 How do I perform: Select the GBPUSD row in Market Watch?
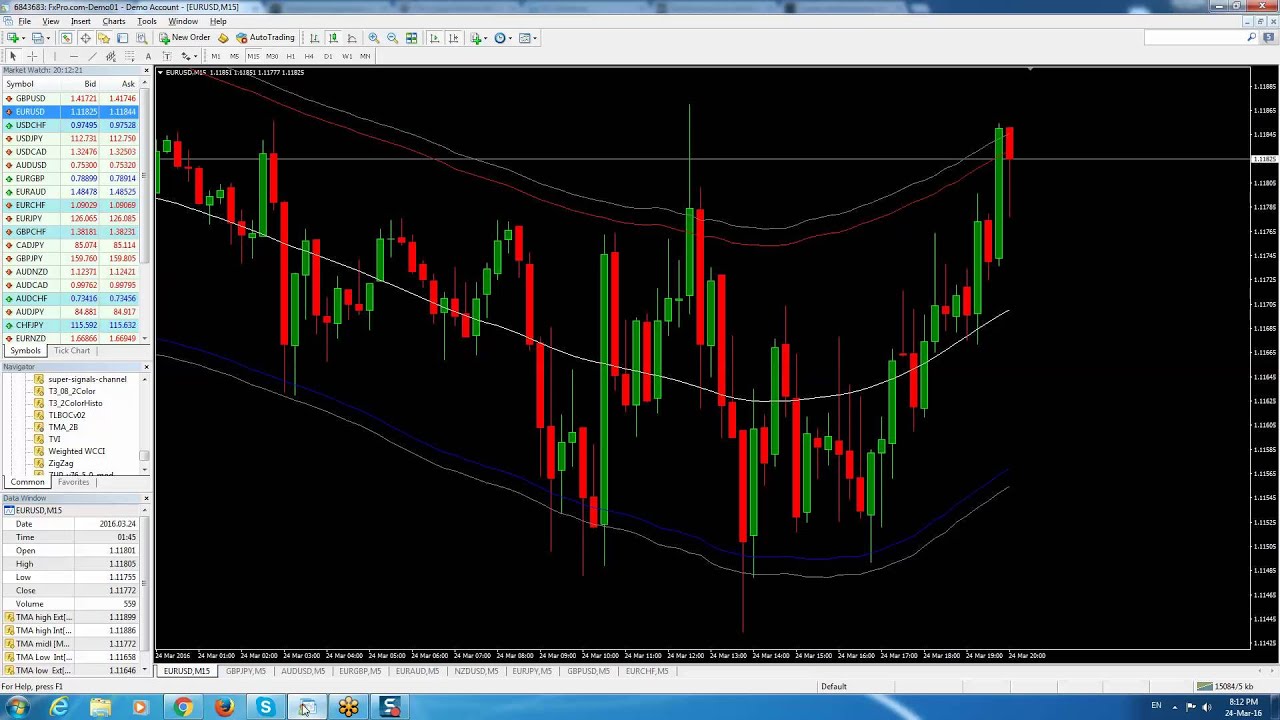coord(72,98)
